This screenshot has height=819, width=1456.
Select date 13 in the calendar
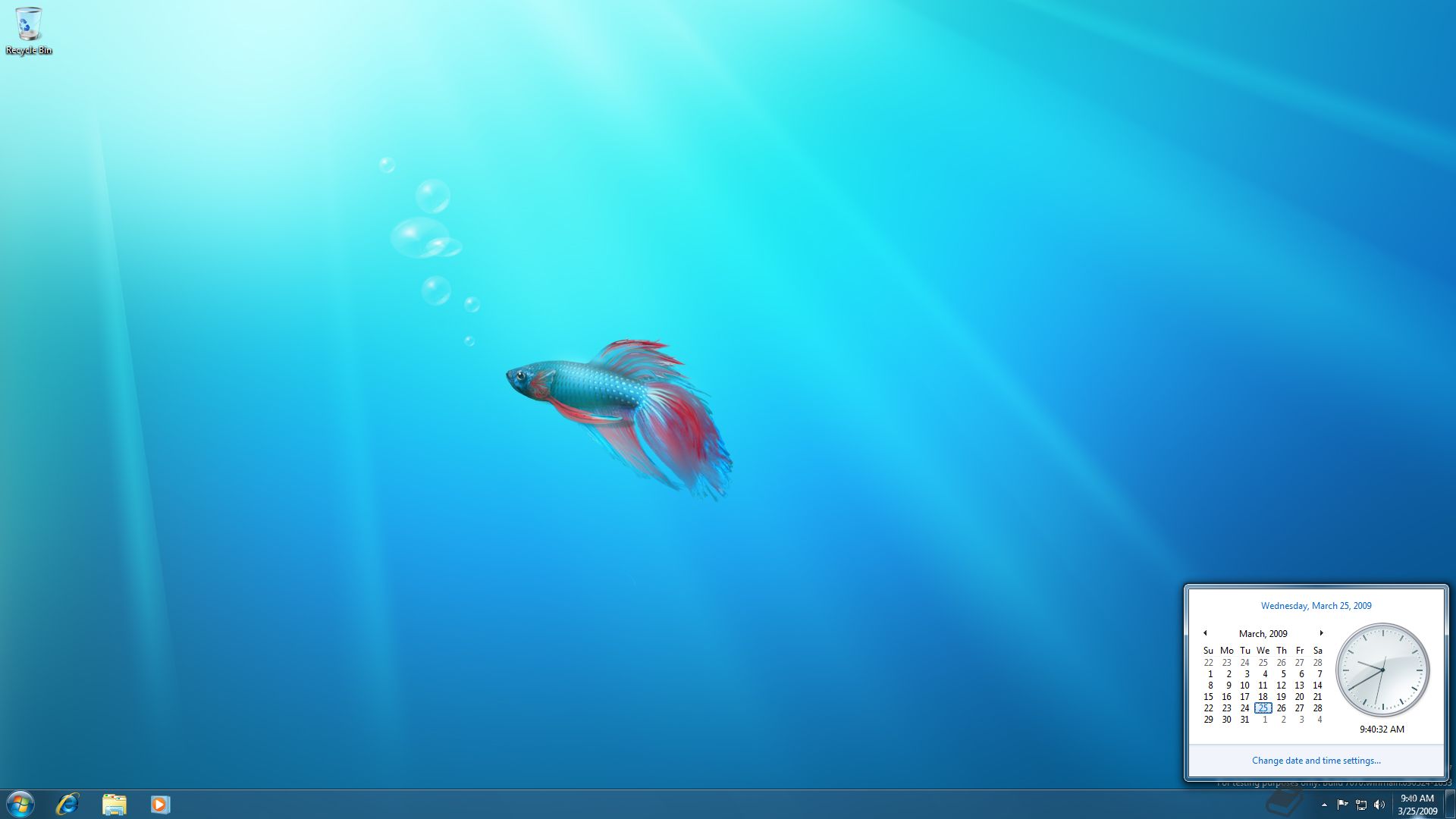coord(1299,685)
